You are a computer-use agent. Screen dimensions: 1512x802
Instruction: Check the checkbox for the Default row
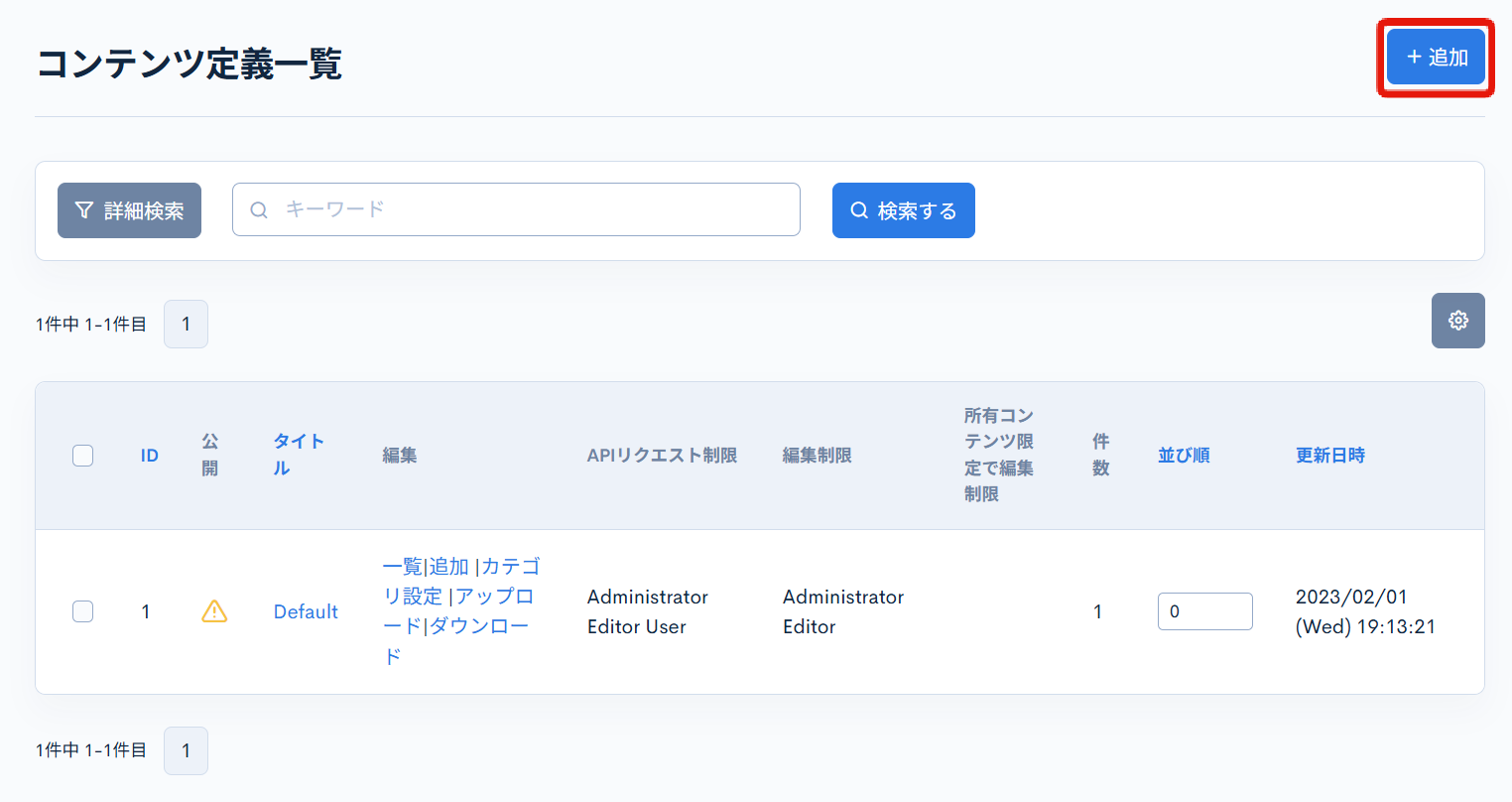(83, 611)
